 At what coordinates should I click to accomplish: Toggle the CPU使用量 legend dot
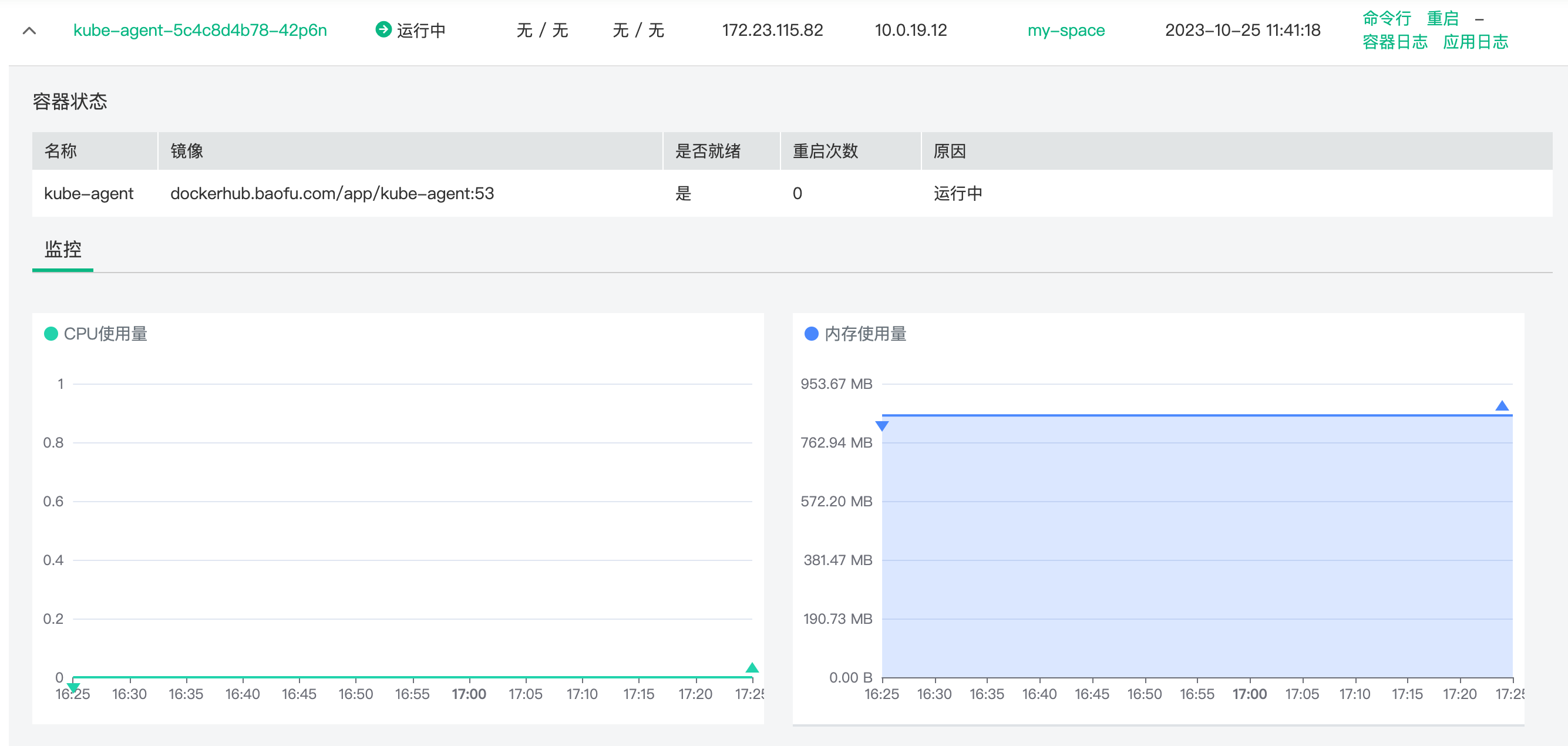51,334
